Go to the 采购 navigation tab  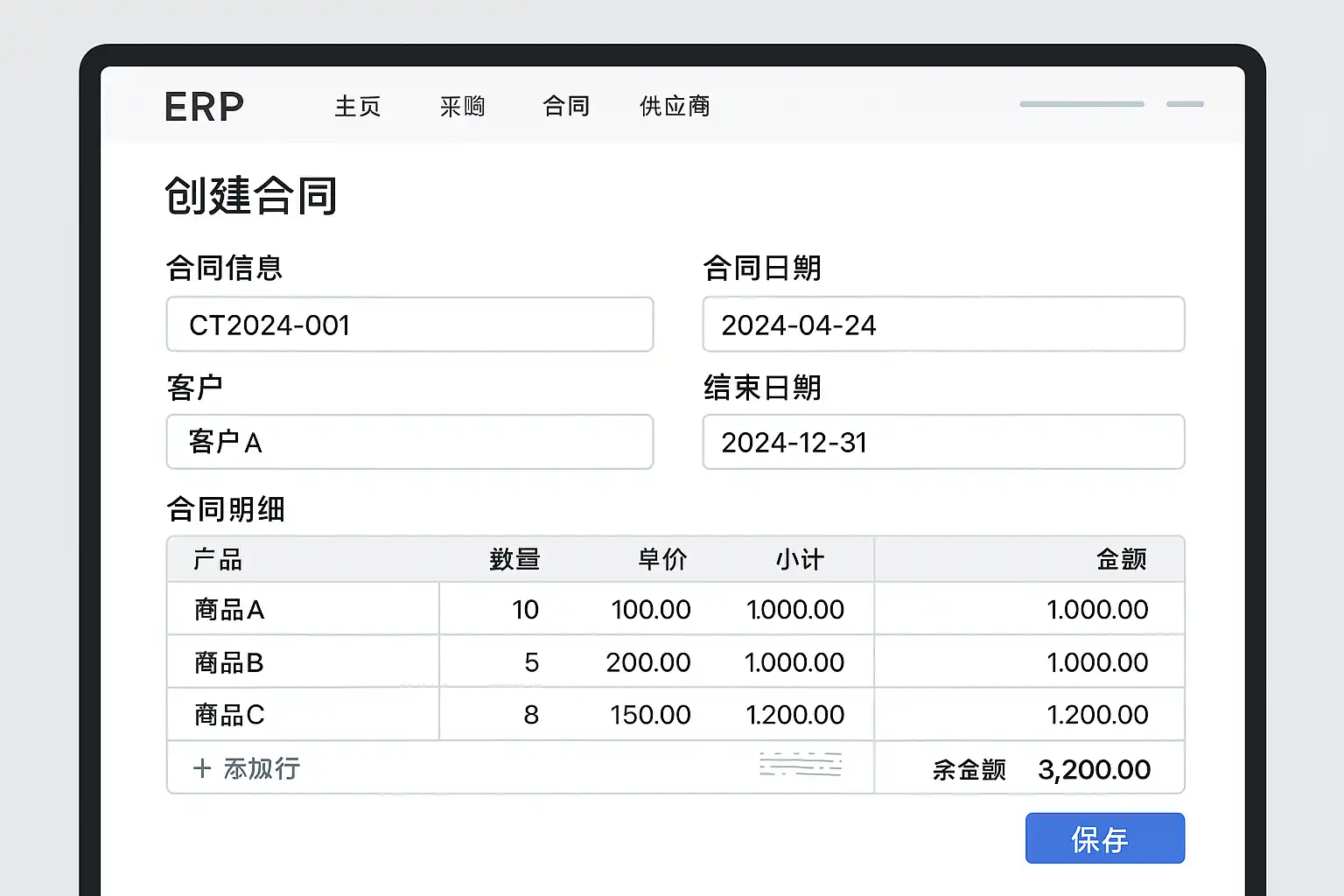coord(462,107)
